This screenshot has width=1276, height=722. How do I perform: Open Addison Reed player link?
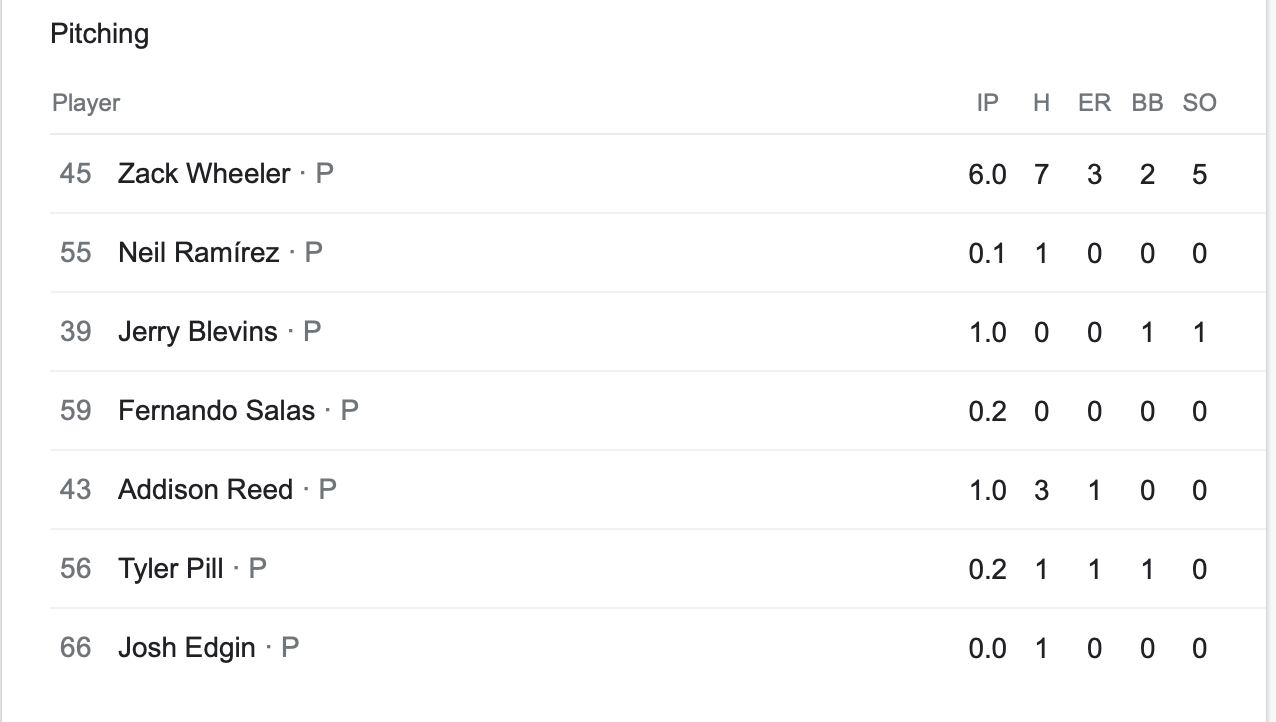205,489
